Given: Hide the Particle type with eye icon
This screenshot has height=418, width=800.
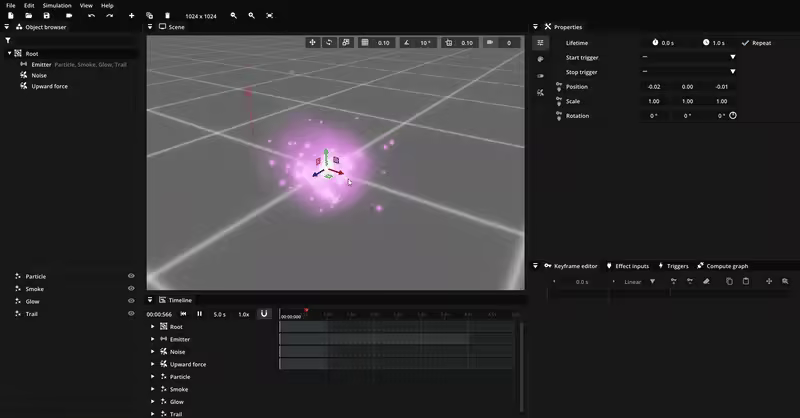Looking at the screenshot, I should [x=131, y=276].
